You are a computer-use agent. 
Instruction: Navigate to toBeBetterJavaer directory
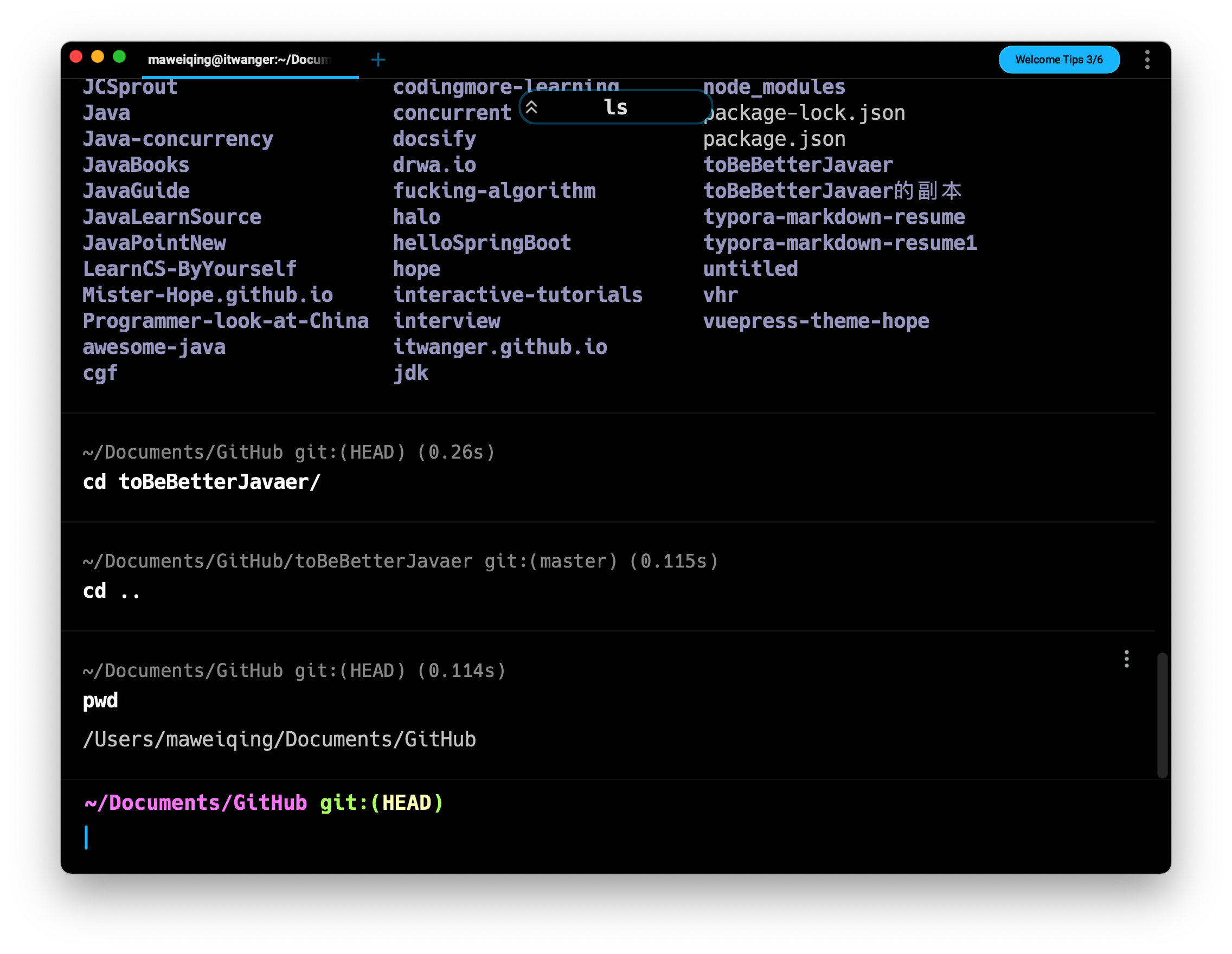[x=797, y=165]
